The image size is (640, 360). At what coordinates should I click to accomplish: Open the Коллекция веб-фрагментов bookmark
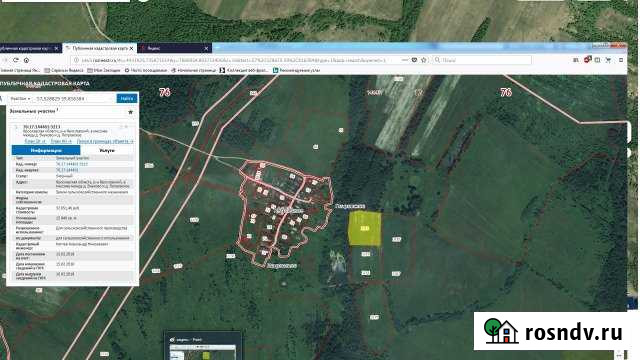click(x=244, y=70)
